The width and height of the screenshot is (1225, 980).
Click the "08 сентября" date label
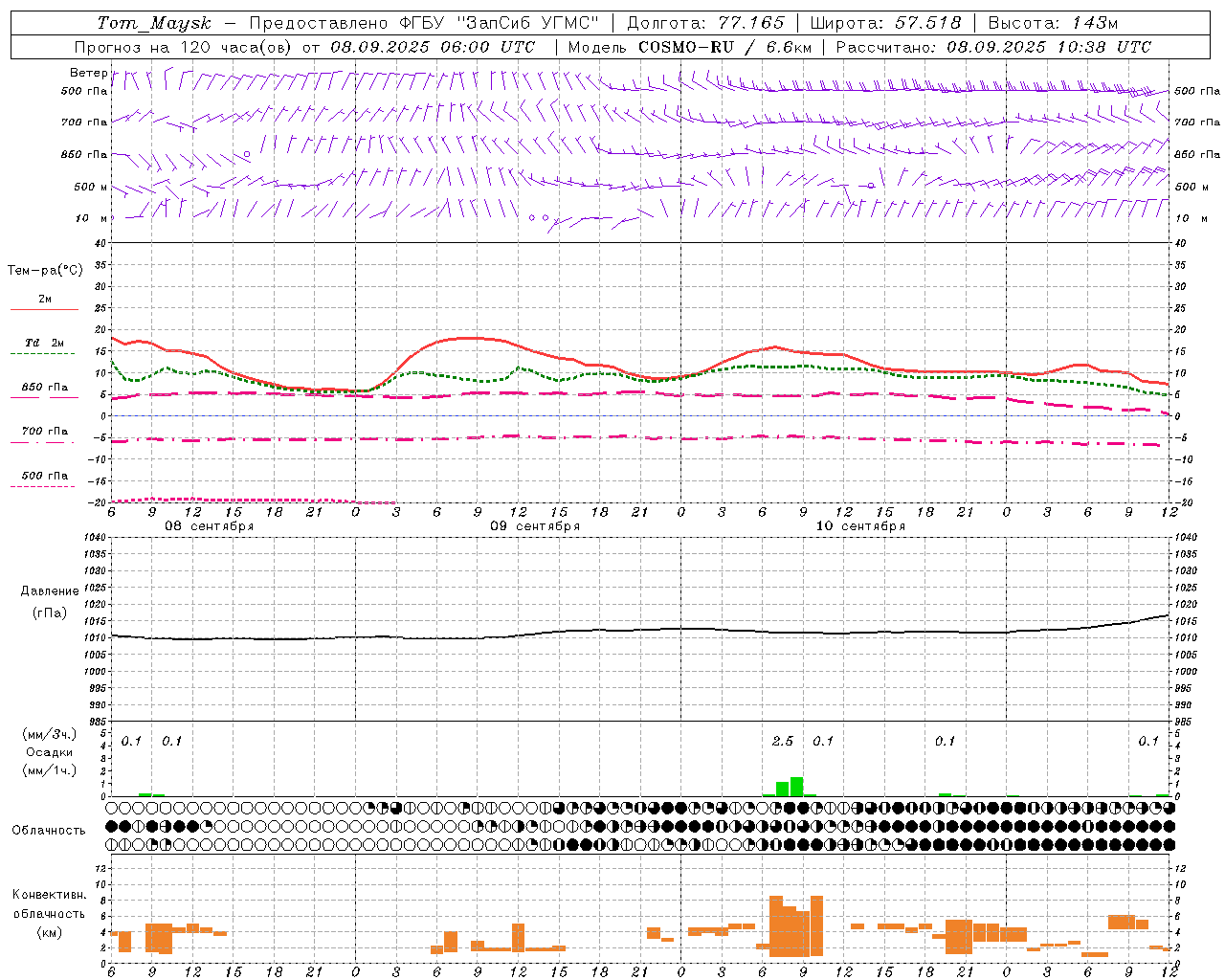(x=210, y=526)
